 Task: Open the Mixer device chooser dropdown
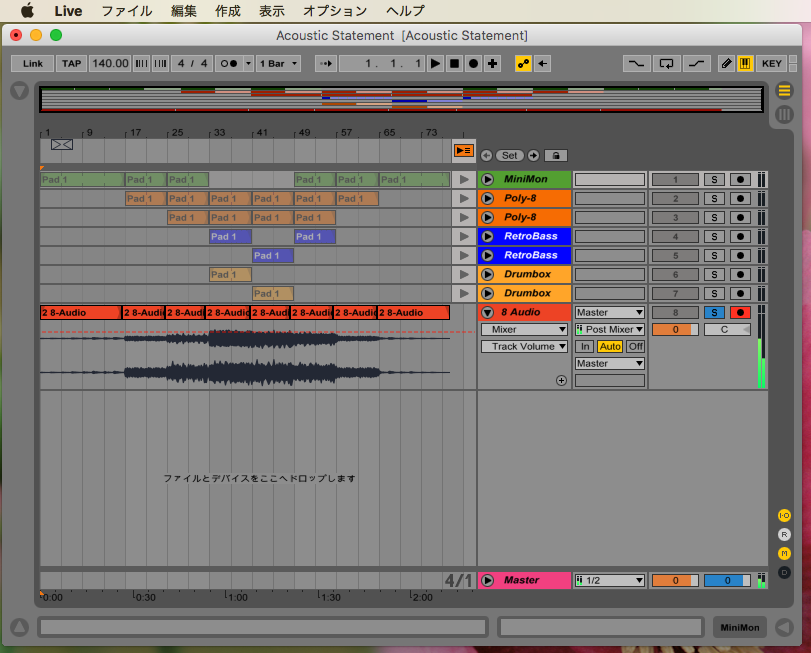[x=524, y=329]
